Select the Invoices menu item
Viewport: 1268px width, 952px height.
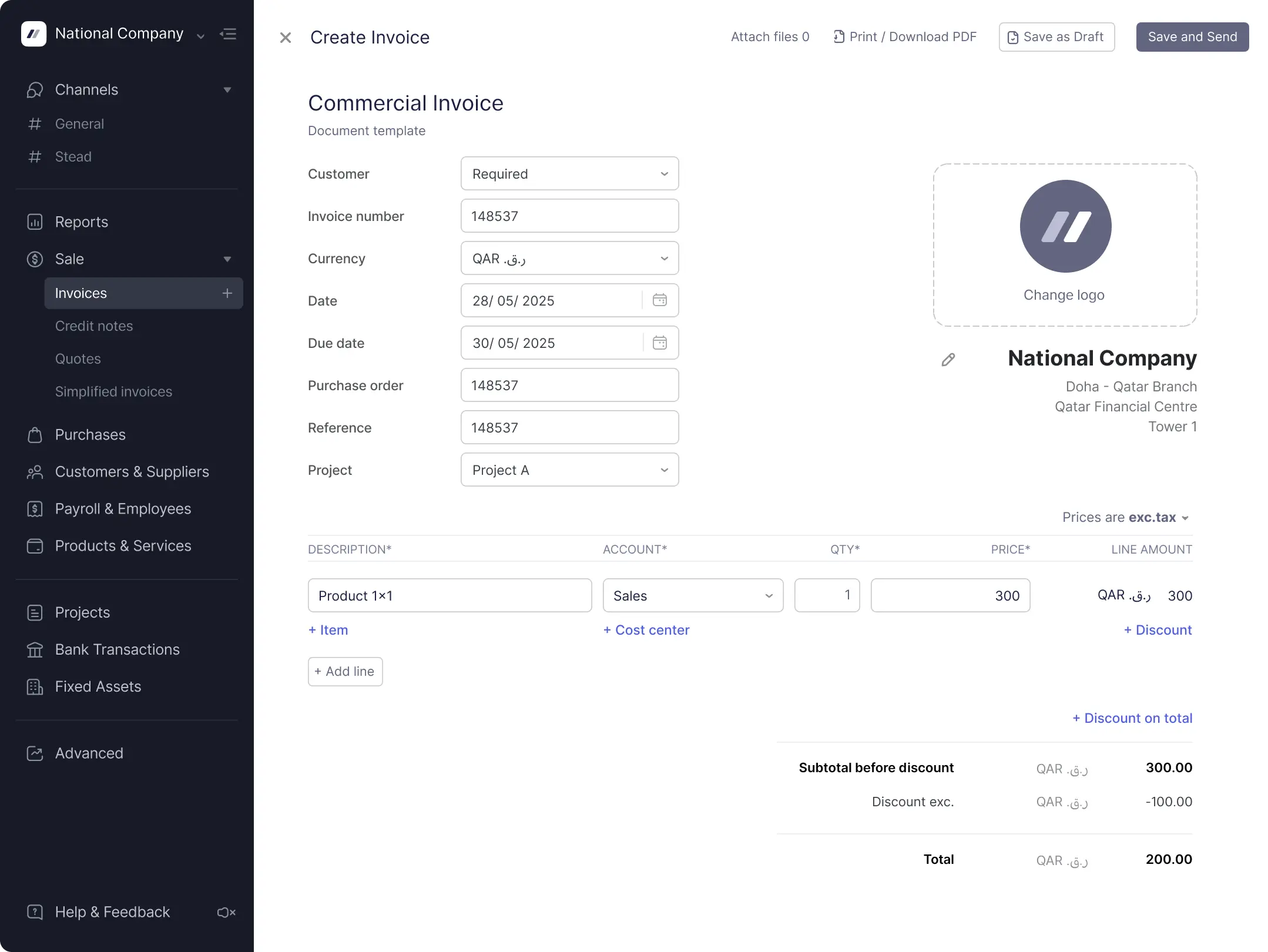point(143,293)
